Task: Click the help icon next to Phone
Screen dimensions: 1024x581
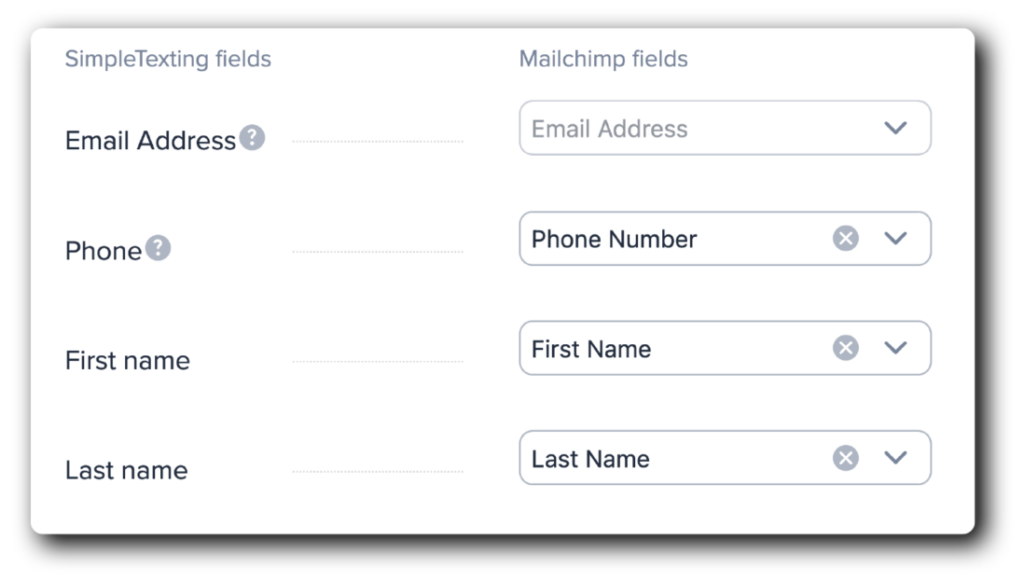Action: pyautogui.click(x=158, y=246)
